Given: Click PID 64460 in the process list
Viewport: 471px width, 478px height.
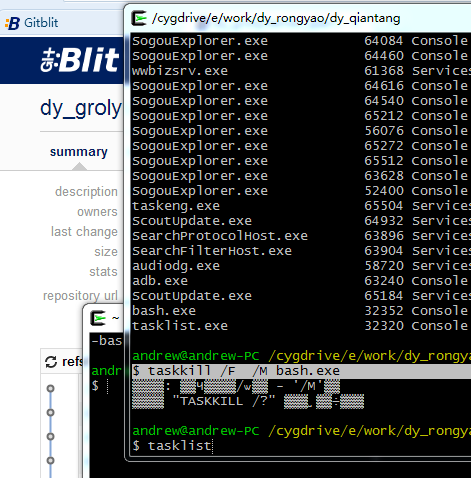Looking at the screenshot, I should (384, 56).
